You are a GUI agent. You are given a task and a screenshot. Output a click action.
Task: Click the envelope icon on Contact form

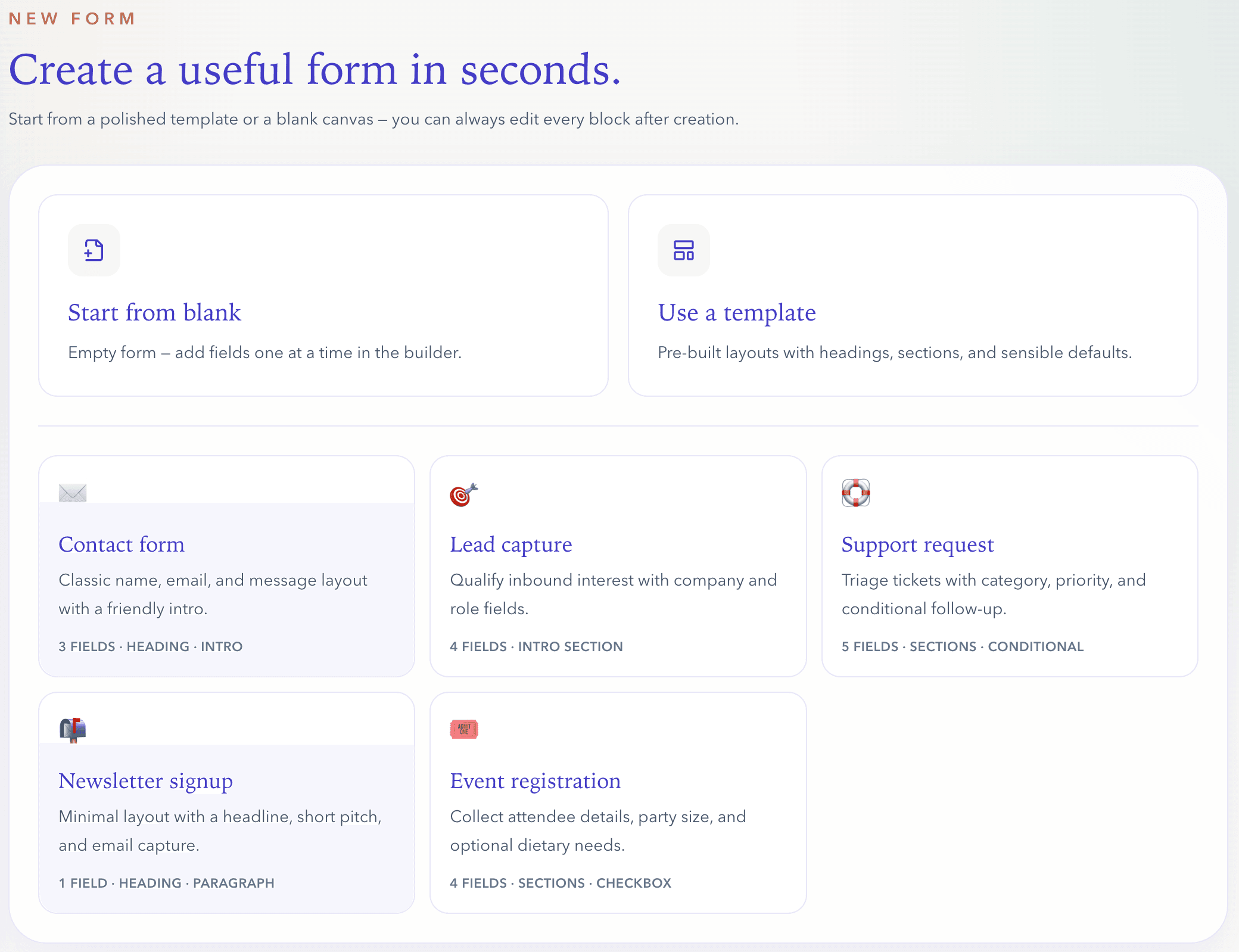point(73,493)
